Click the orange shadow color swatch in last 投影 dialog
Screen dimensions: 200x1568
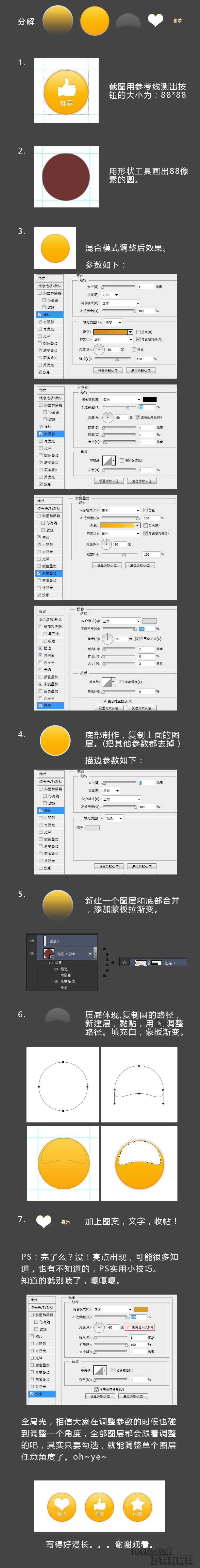[x=141, y=1309]
